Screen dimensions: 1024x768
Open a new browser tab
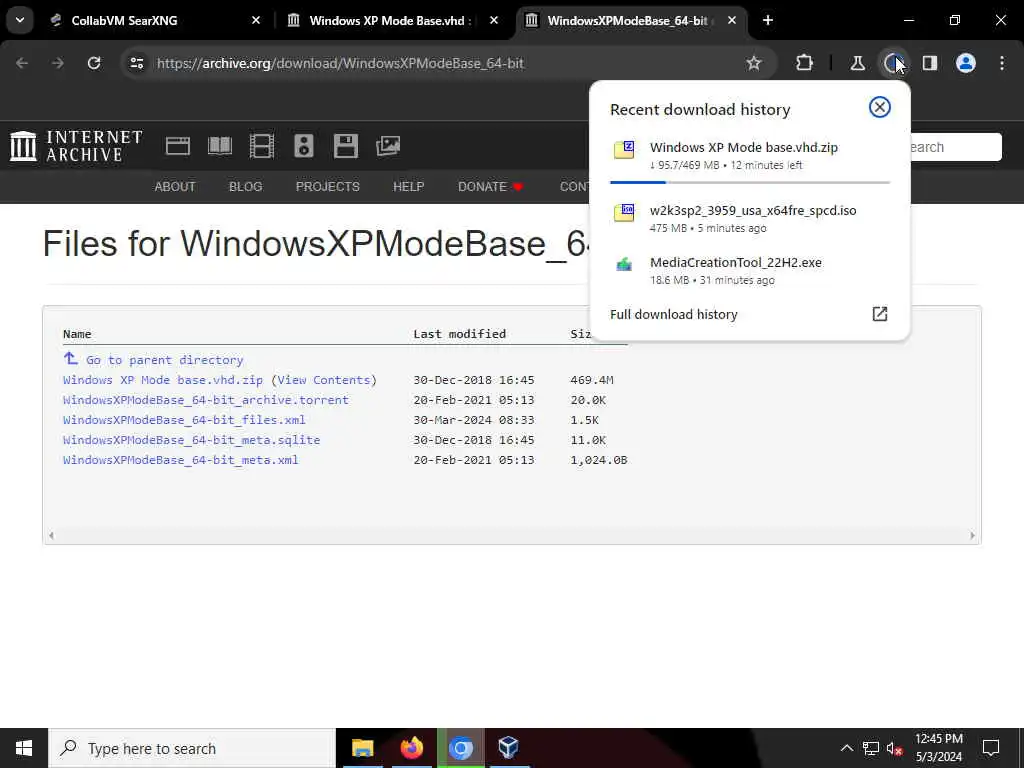[x=768, y=20]
